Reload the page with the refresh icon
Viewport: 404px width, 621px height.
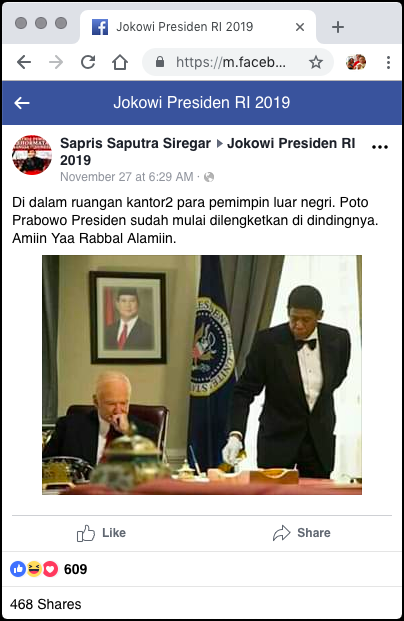pos(88,62)
